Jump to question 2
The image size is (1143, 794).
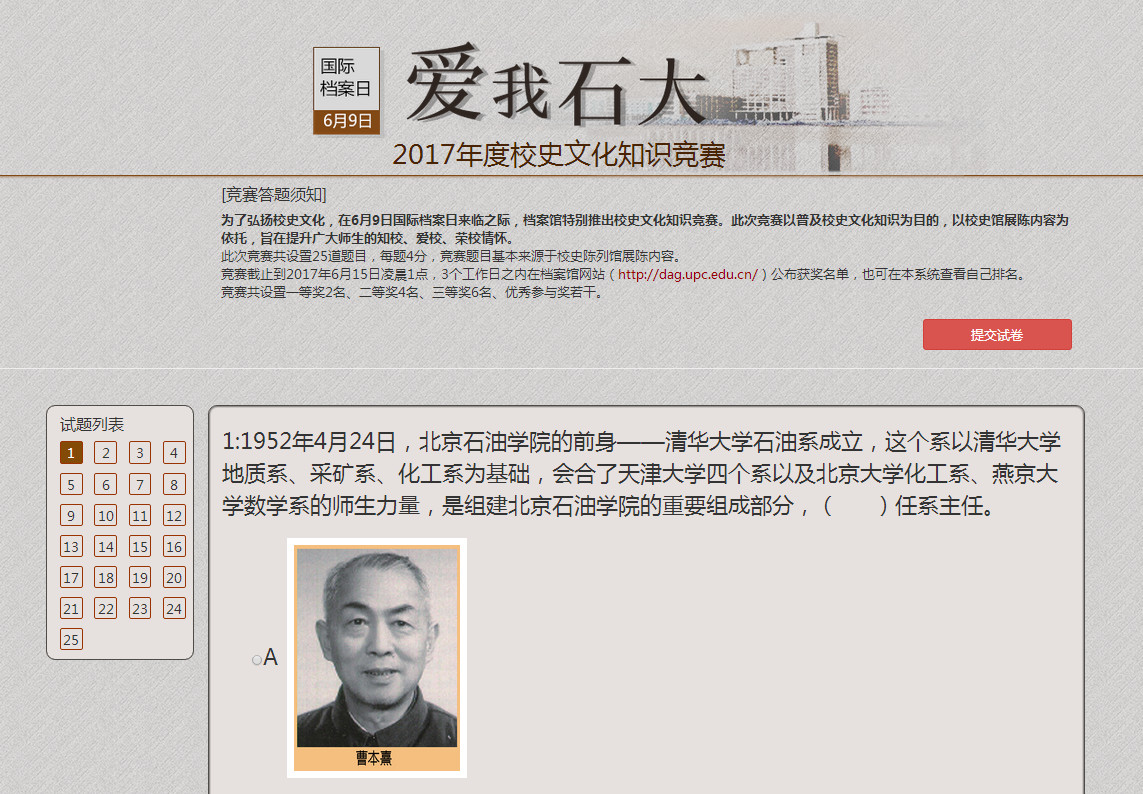[x=105, y=453]
